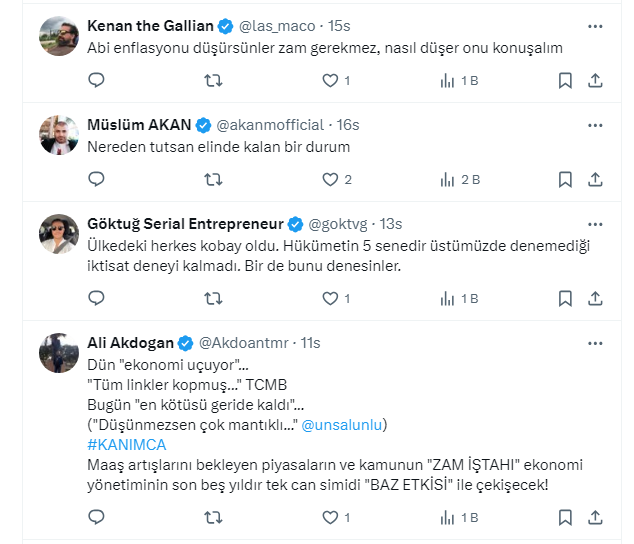The image size is (634, 544).
Task: Open more options for Kenan's tweet
Action: [595, 26]
